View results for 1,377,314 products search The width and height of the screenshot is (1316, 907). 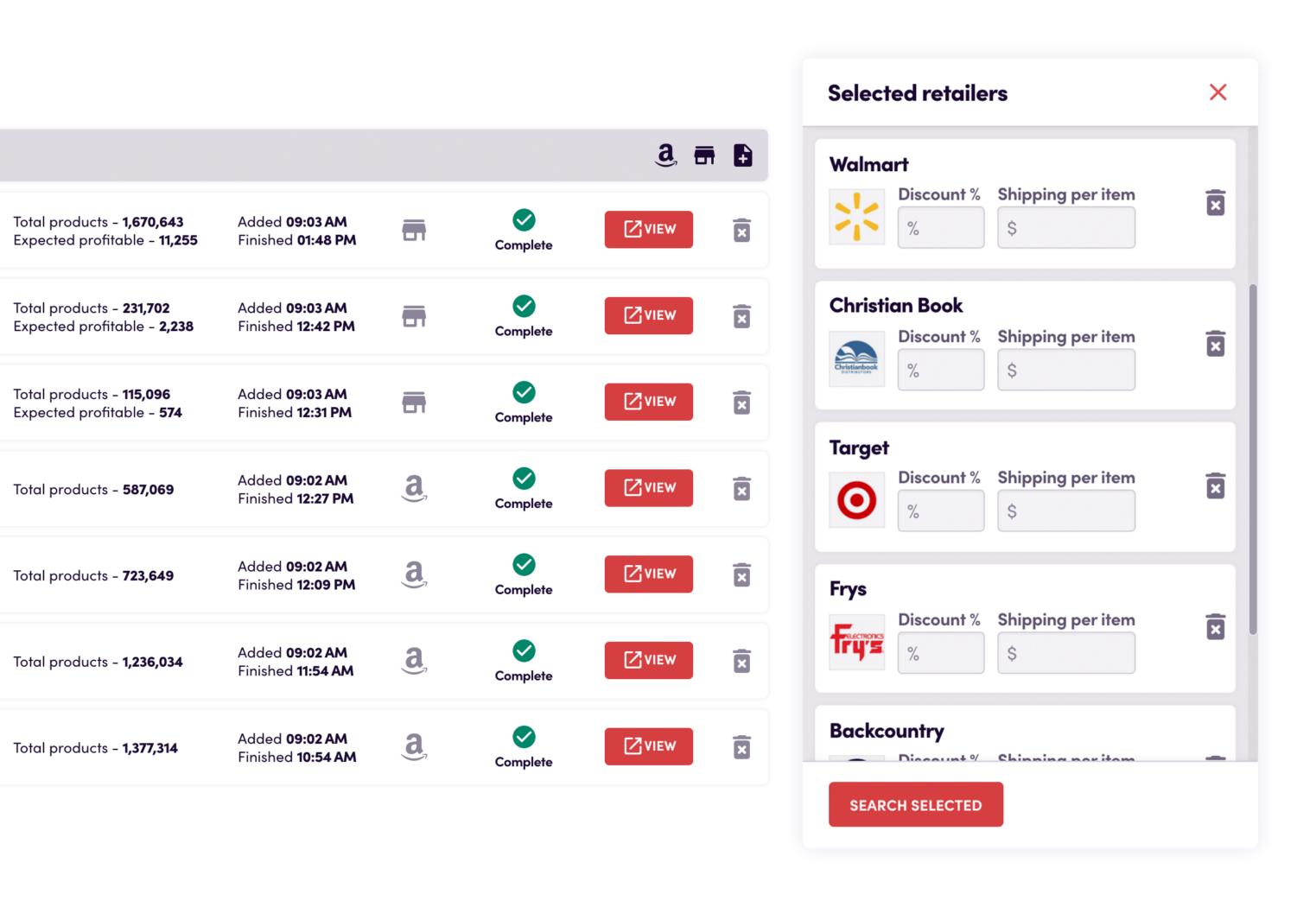[x=648, y=746]
